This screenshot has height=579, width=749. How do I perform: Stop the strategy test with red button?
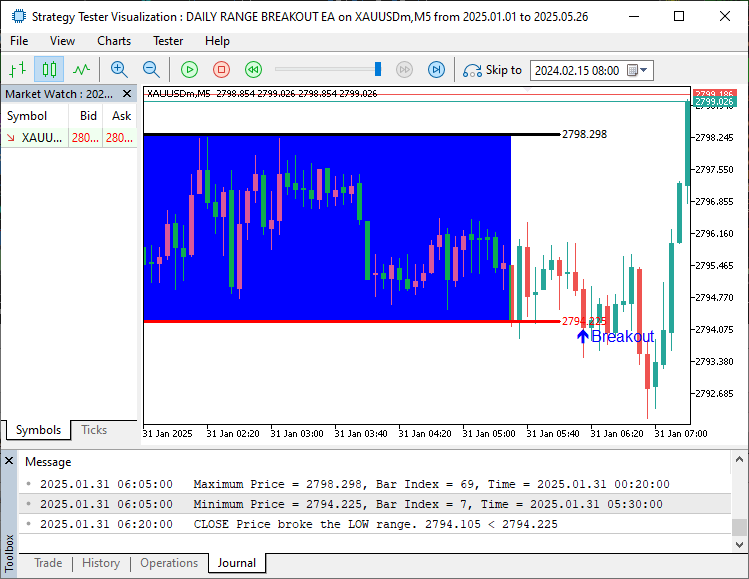(221, 69)
